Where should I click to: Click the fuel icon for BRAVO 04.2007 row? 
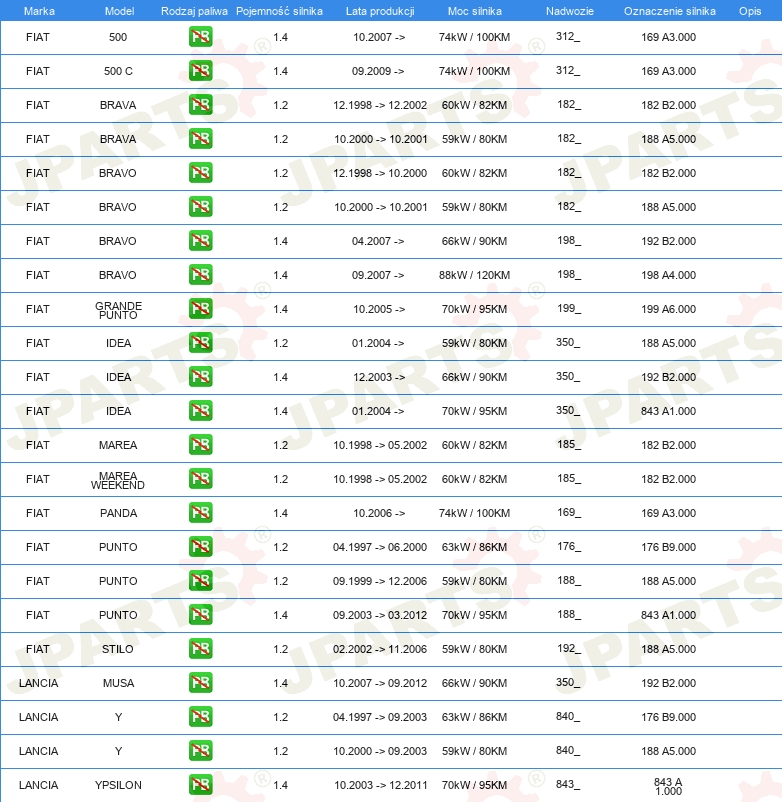[x=200, y=241]
